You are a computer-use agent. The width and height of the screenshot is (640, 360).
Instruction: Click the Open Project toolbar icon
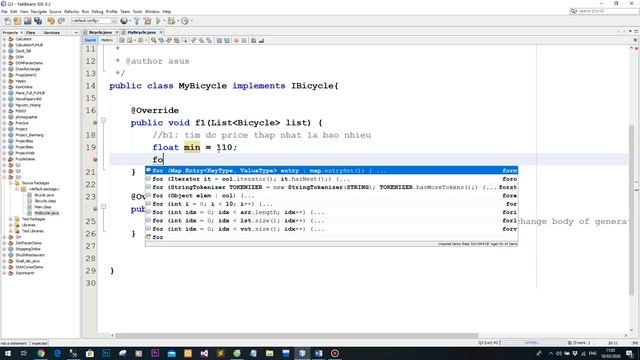point(27,21)
